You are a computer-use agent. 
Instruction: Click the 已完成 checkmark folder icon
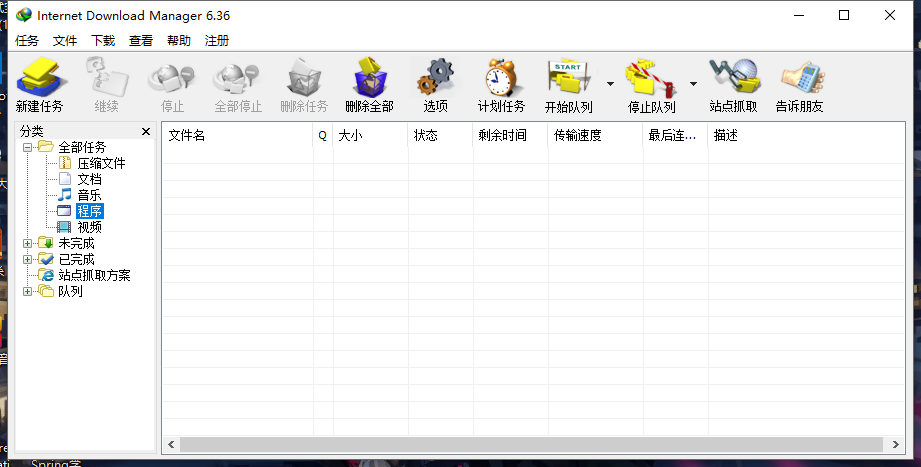click(46, 259)
